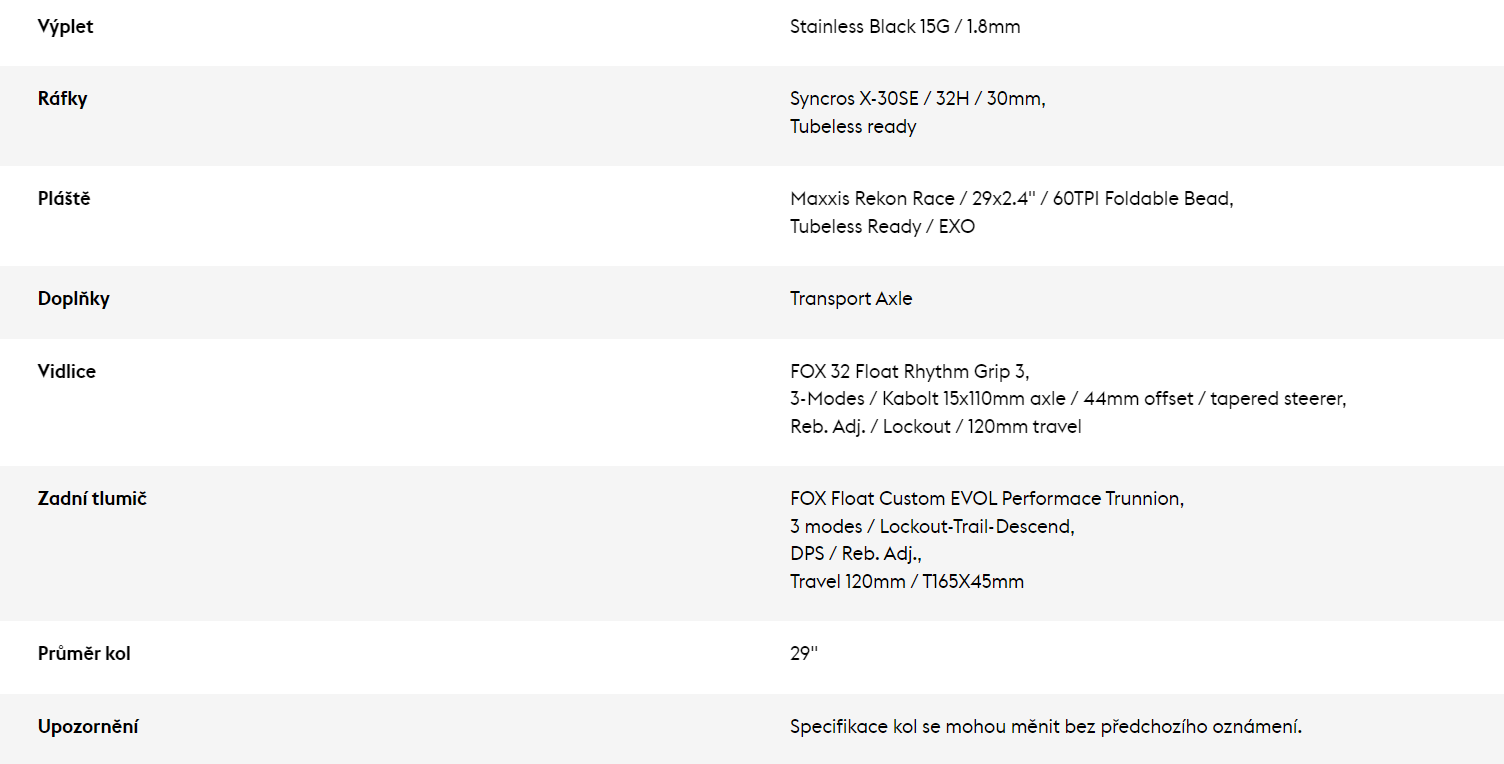Click the Průměr kol row label

click(84, 654)
